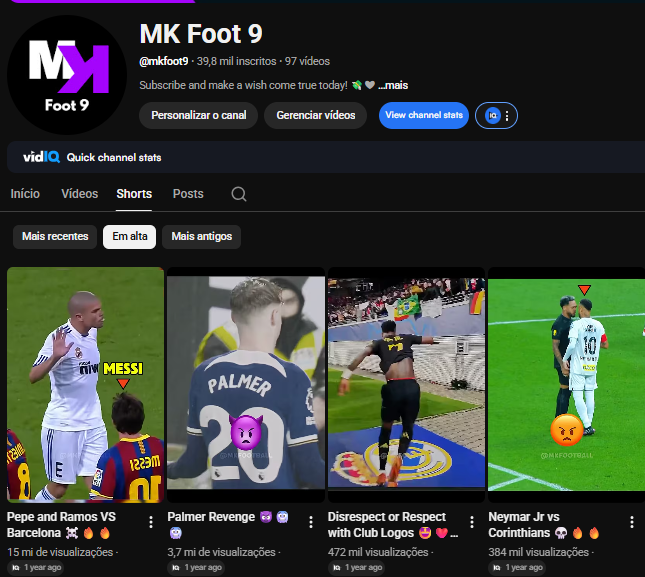
Task: Click vidIQ badge under Disrespect or Respect short
Action: 356,568
